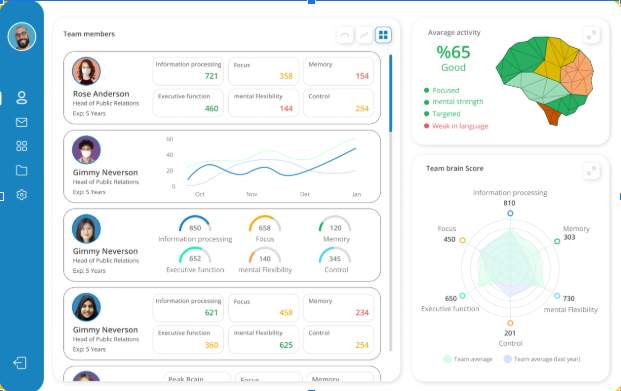Click the mental Flexibility 730 radar point
The width and height of the screenshot is (621, 391).
(x=557, y=296)
